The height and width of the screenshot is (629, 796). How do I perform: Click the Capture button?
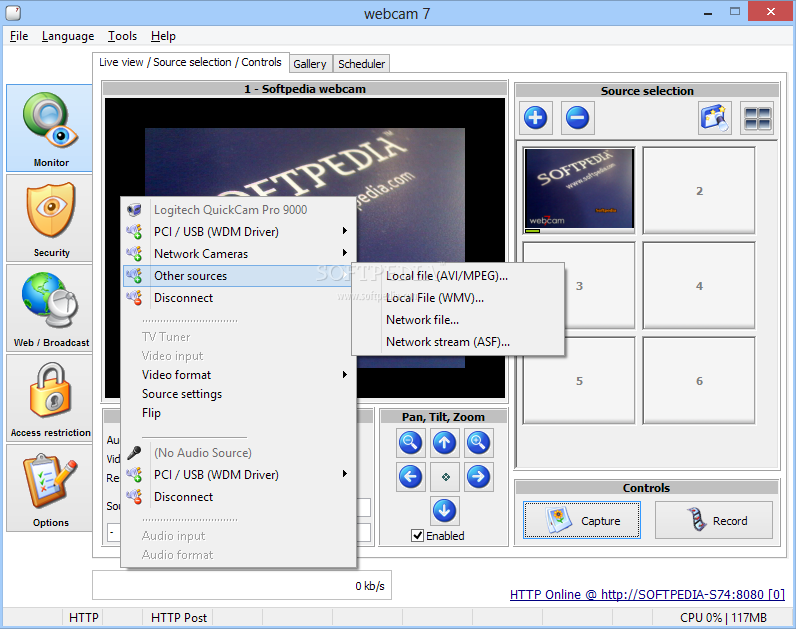coord(582,520)
